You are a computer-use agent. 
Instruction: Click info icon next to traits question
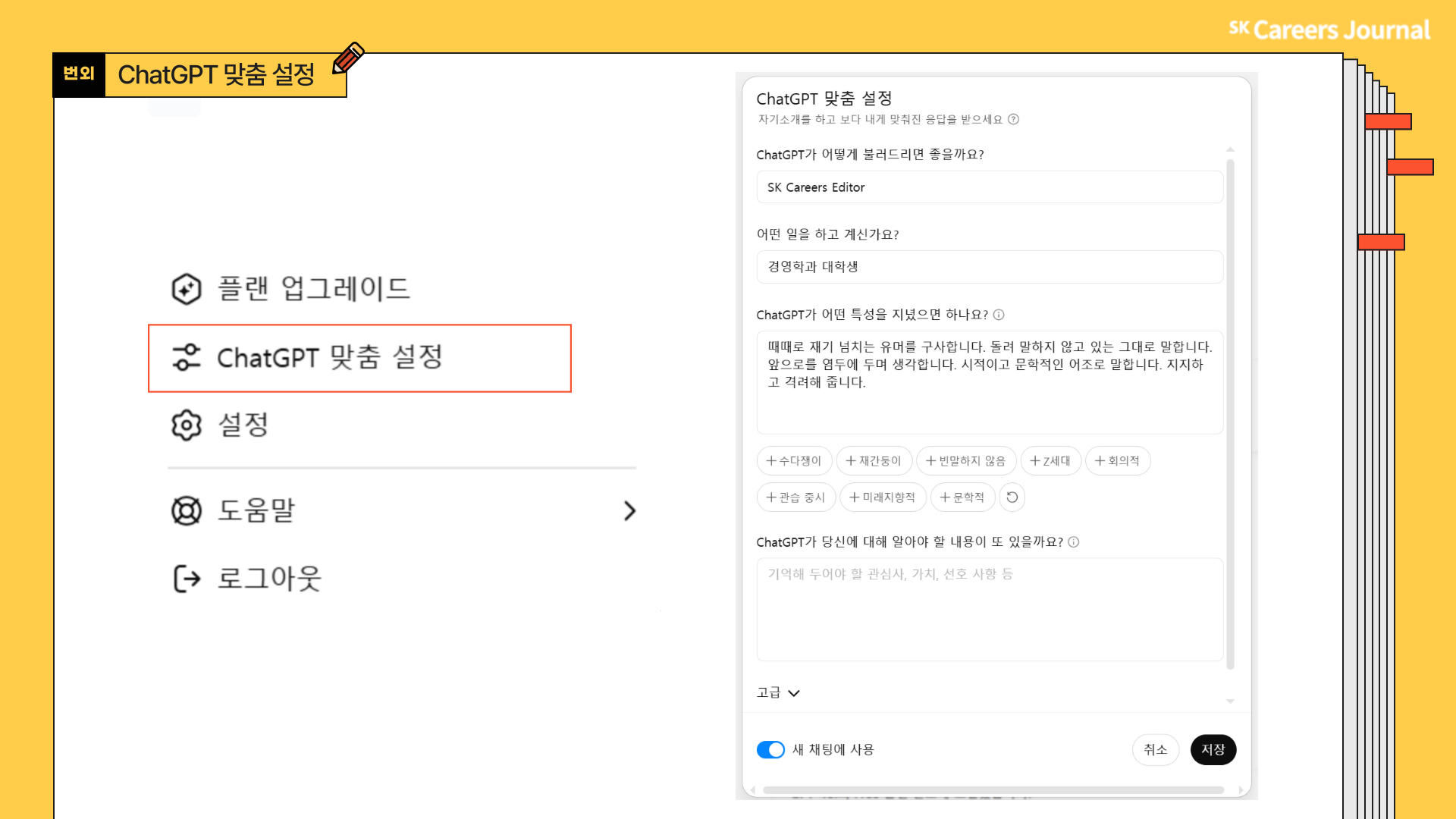pos(999,315)
